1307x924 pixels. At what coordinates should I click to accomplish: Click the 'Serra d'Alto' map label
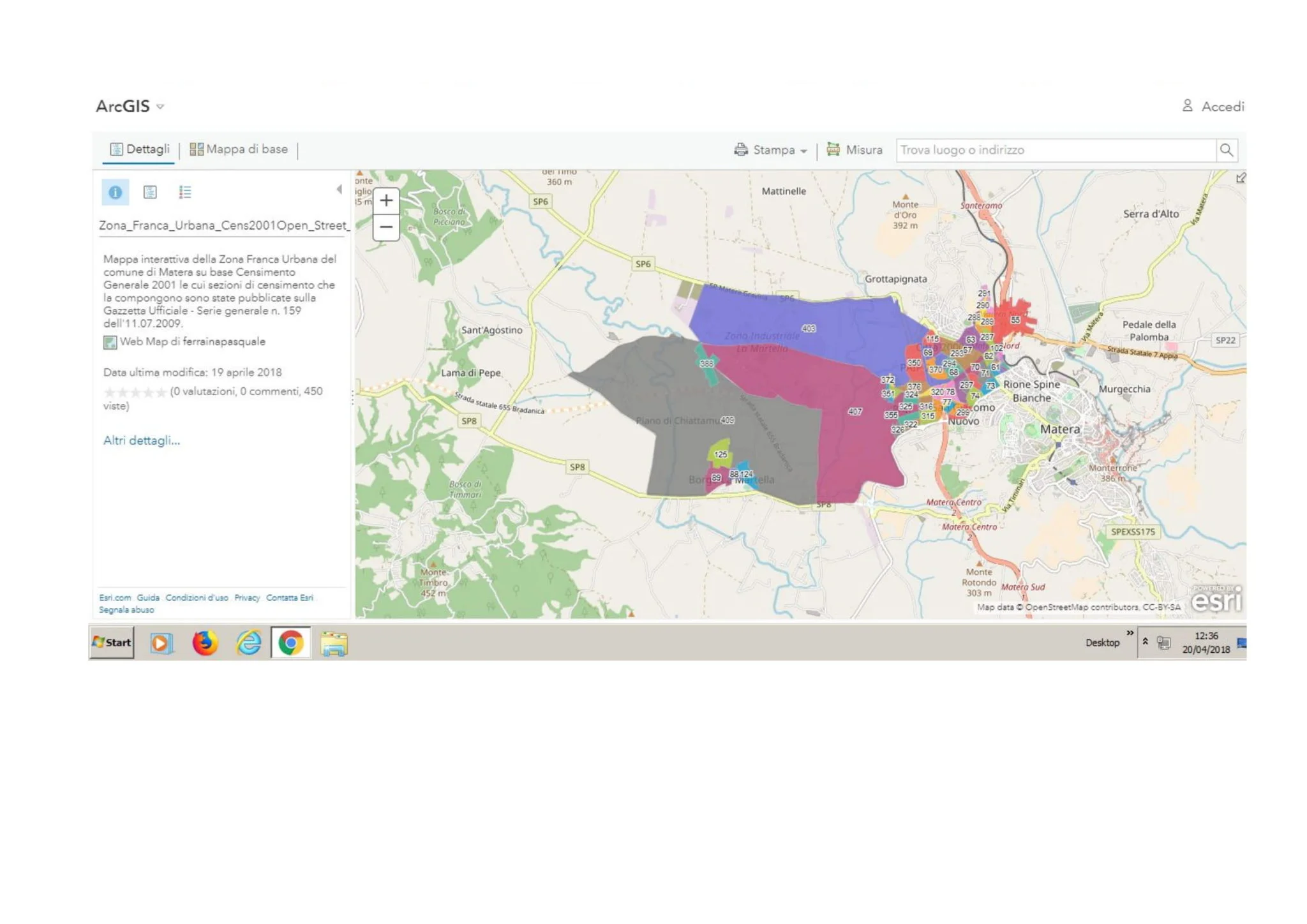[x=1151, y=214]
